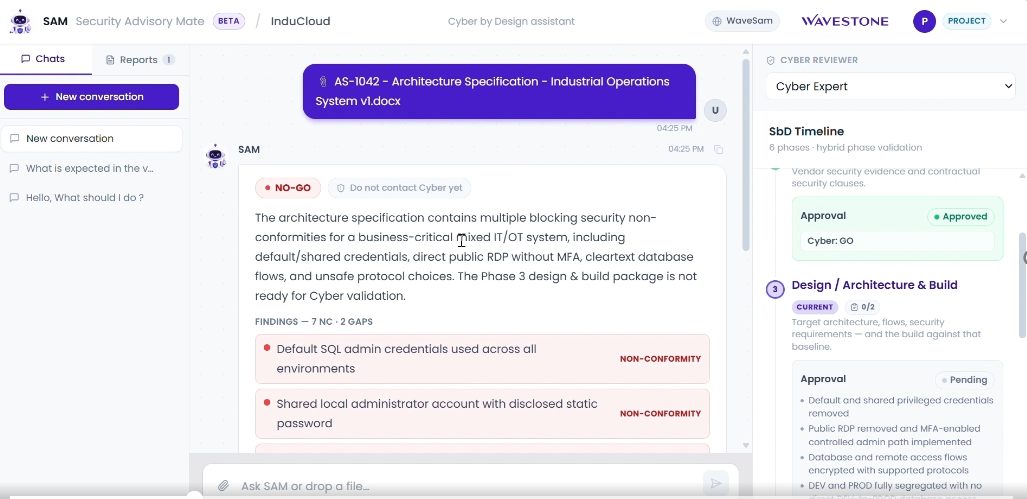Switch to the Reports tab

140,60
